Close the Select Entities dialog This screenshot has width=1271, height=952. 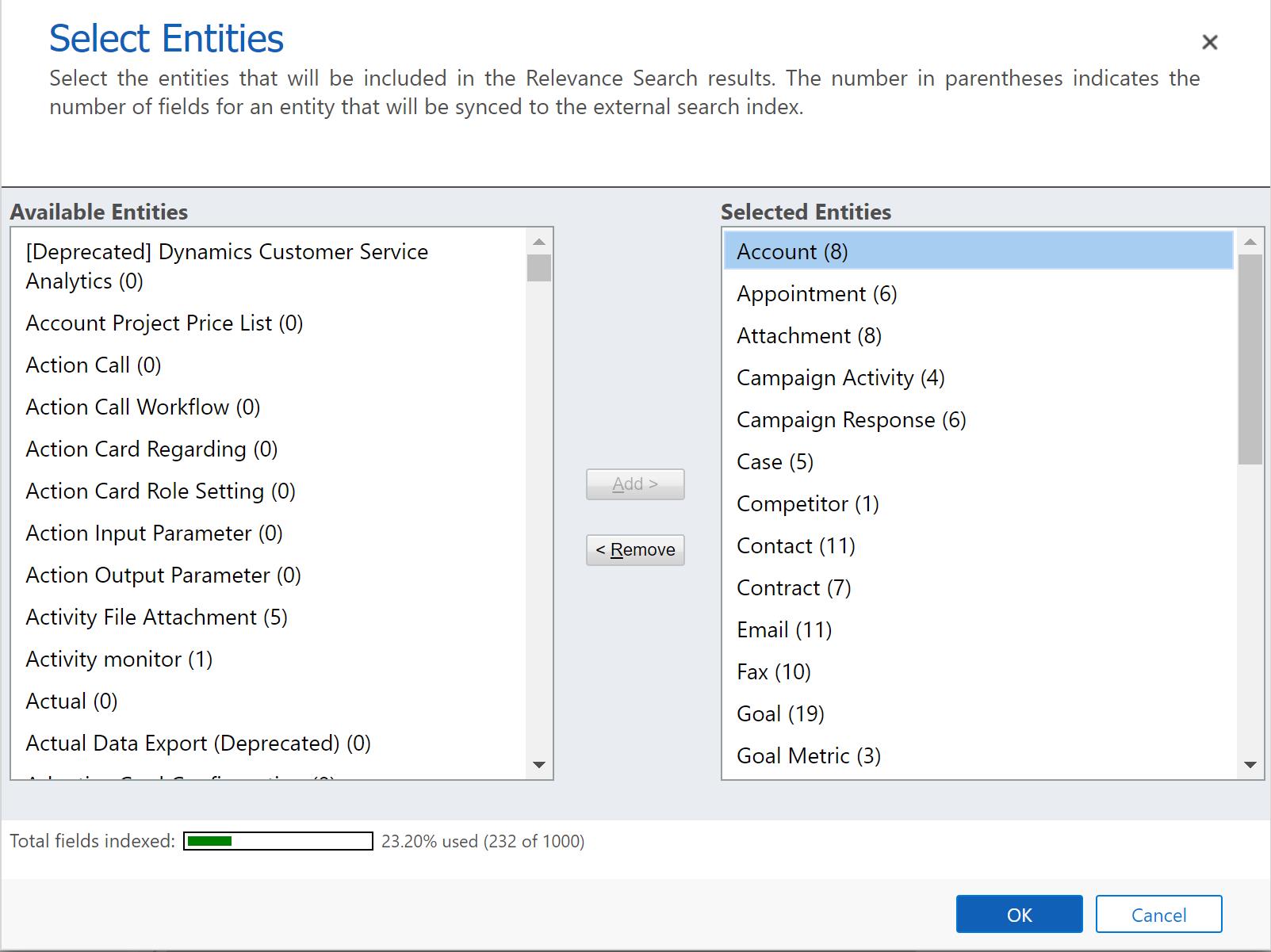tap(1209, 42)
